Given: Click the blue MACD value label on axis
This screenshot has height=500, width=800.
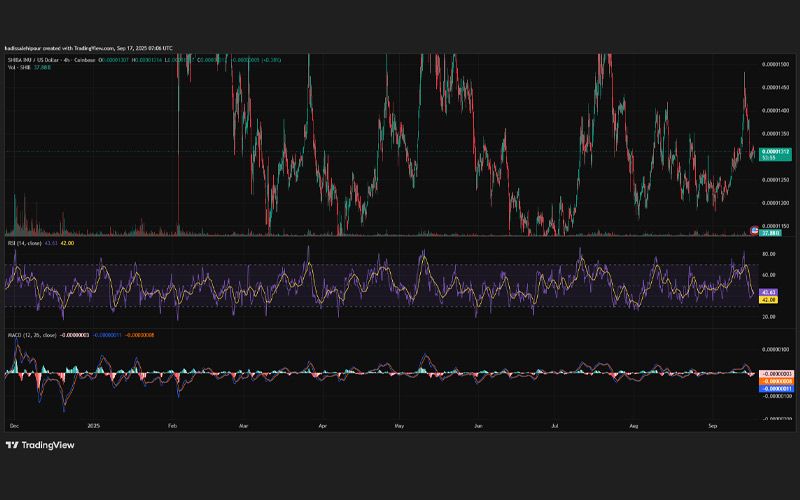Looking at the screenshot, I should click(x=776, y=388).
